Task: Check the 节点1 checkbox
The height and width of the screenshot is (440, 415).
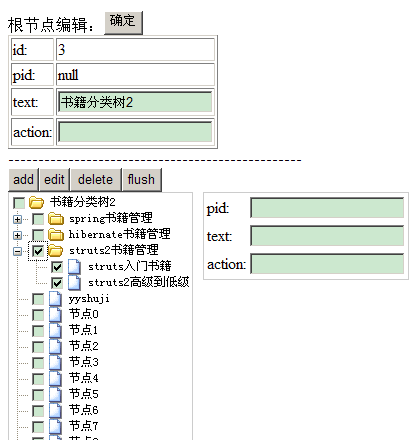Action: click(38, 331)
